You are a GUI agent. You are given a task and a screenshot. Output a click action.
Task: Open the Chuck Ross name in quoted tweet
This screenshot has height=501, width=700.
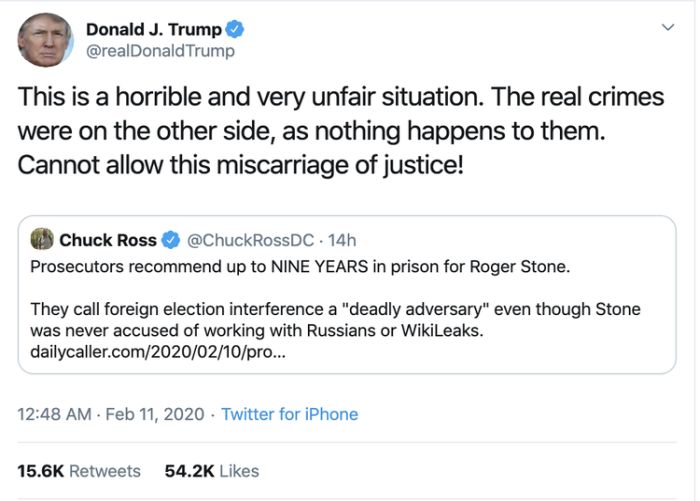(x=108, y=240)
